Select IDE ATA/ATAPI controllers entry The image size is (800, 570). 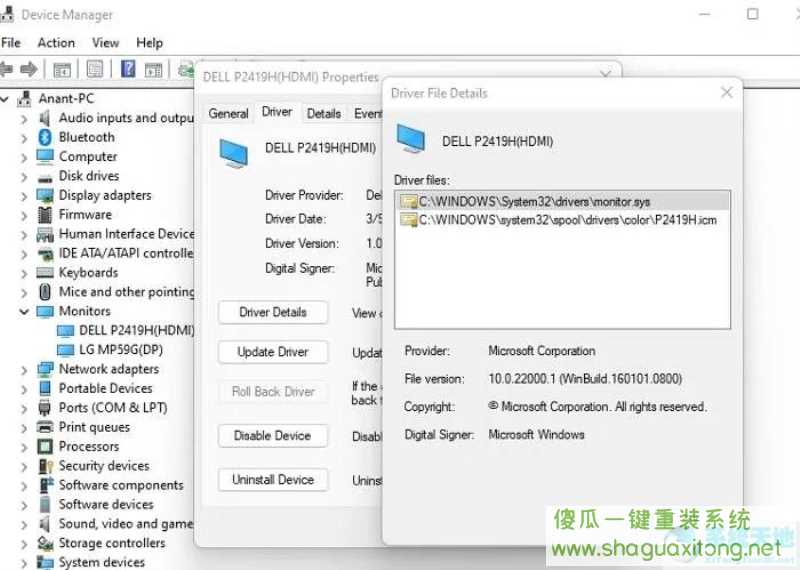pyautogui.click(x=126, y=254)
